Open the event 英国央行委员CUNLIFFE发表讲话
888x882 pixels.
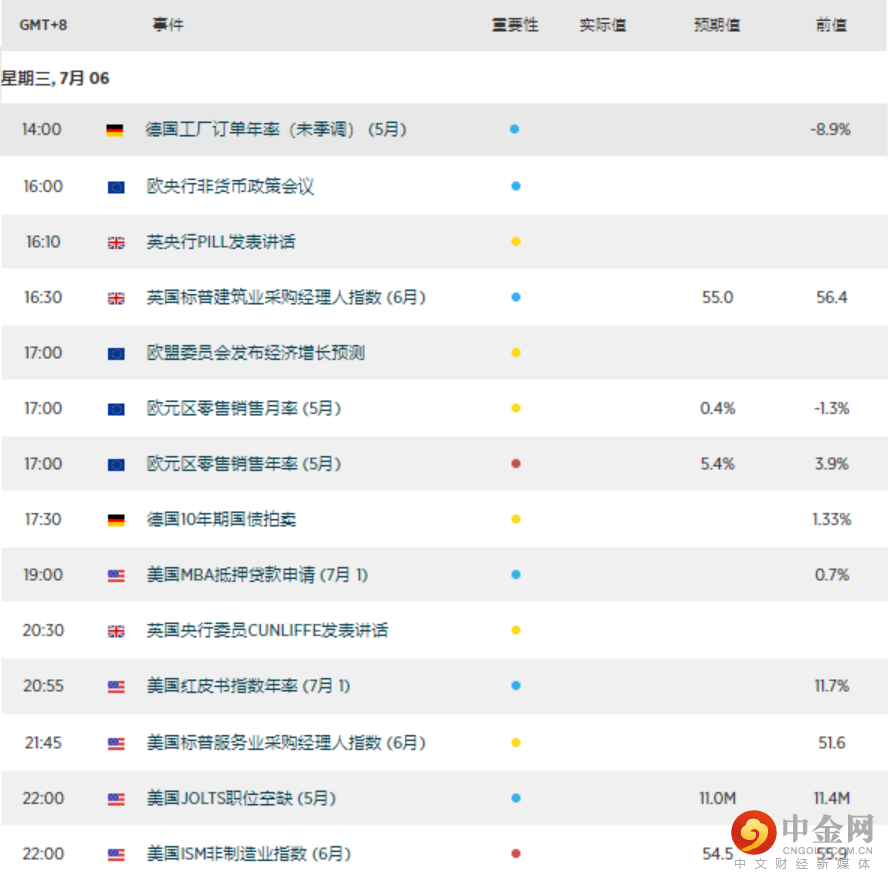point(267,630)
